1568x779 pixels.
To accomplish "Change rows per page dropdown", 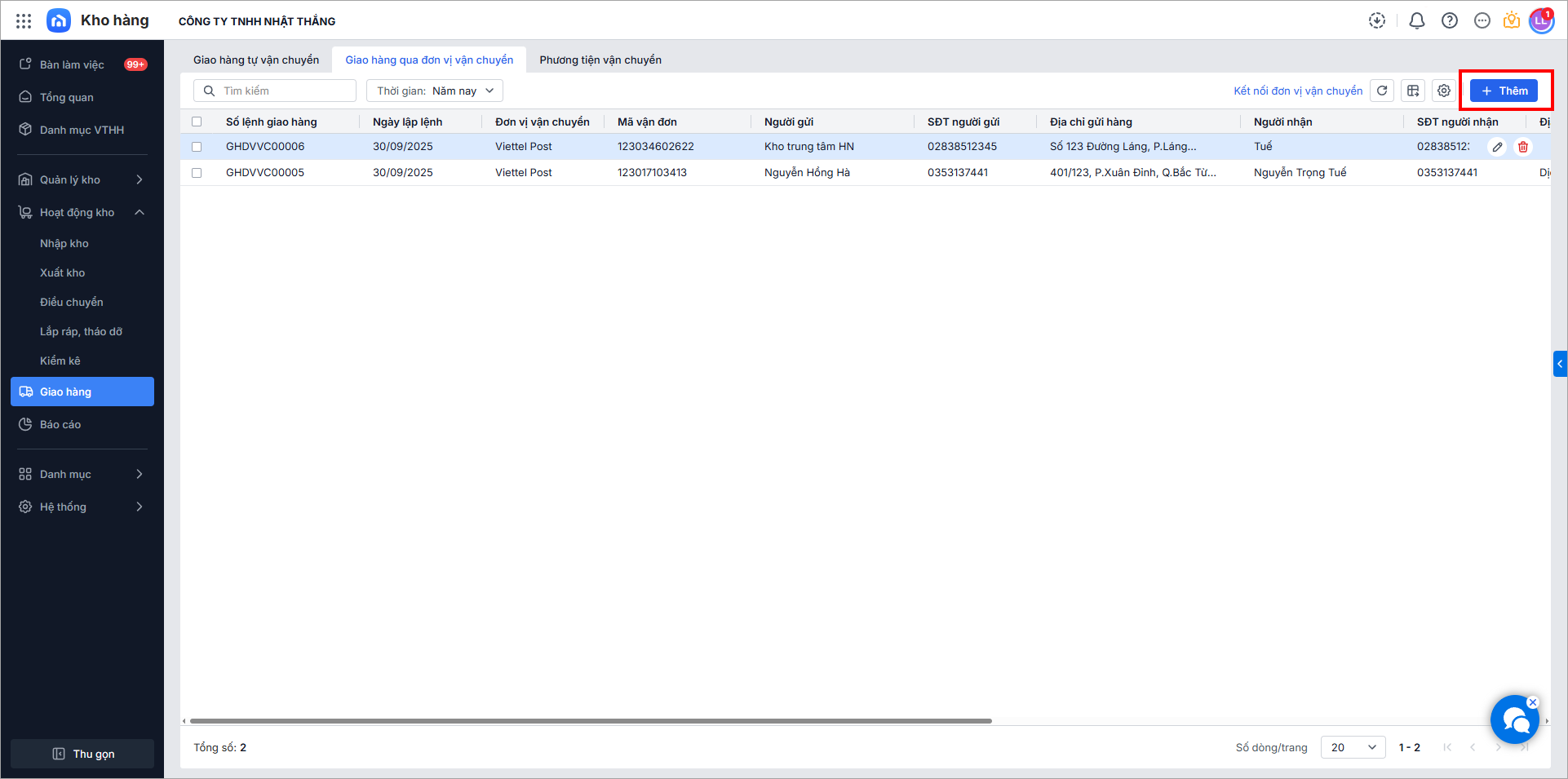I will click(1353, 747).
